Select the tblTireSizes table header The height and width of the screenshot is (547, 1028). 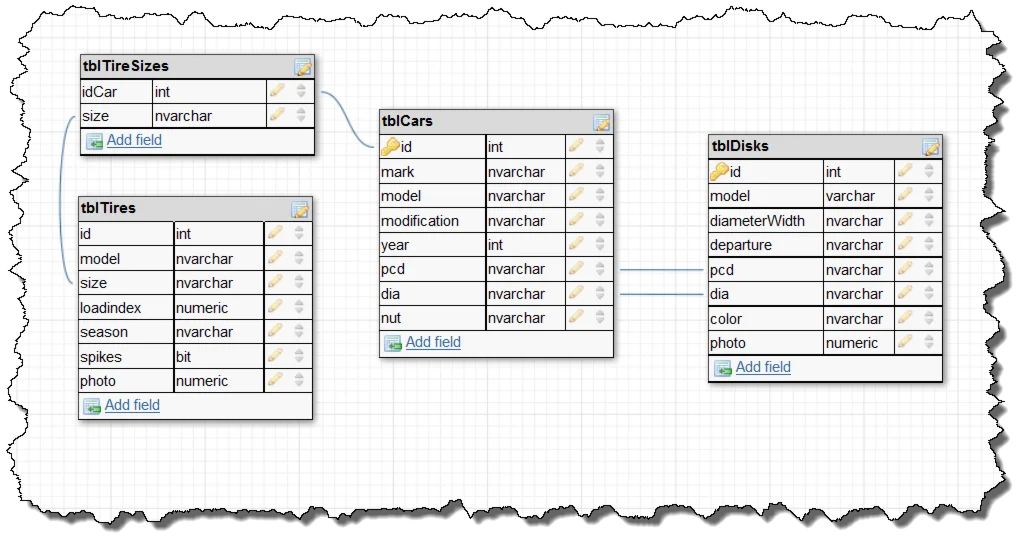pos(197,66)
